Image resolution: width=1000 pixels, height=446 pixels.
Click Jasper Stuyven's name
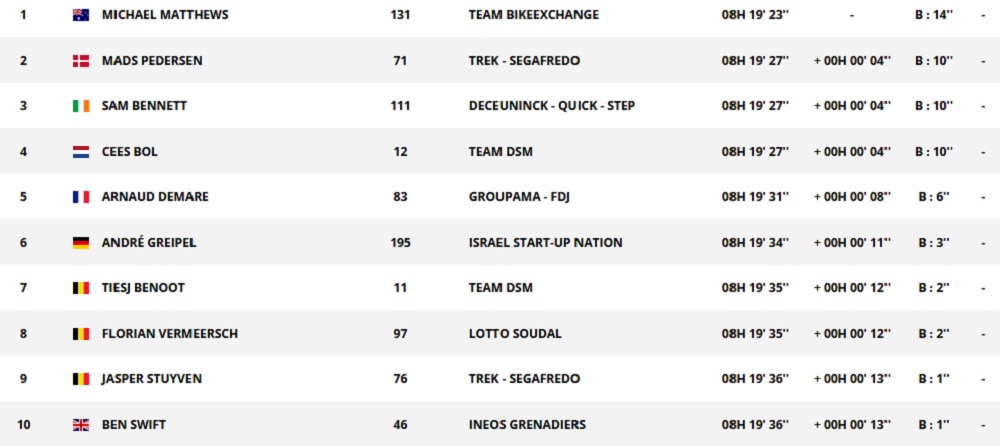tap(150, 379)
